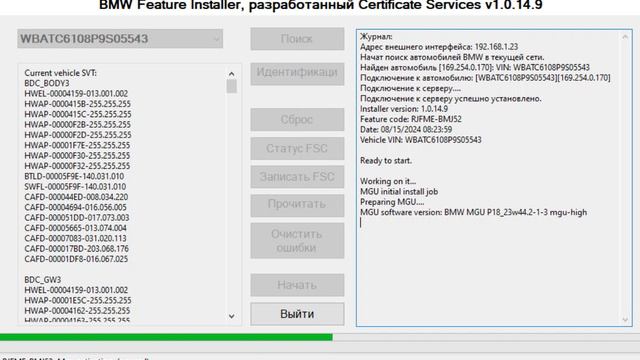Image resolution: width=640 pixels, height=360 pixels.
Task: Select the first BDC_BODY3 entry
Action: 47,83
